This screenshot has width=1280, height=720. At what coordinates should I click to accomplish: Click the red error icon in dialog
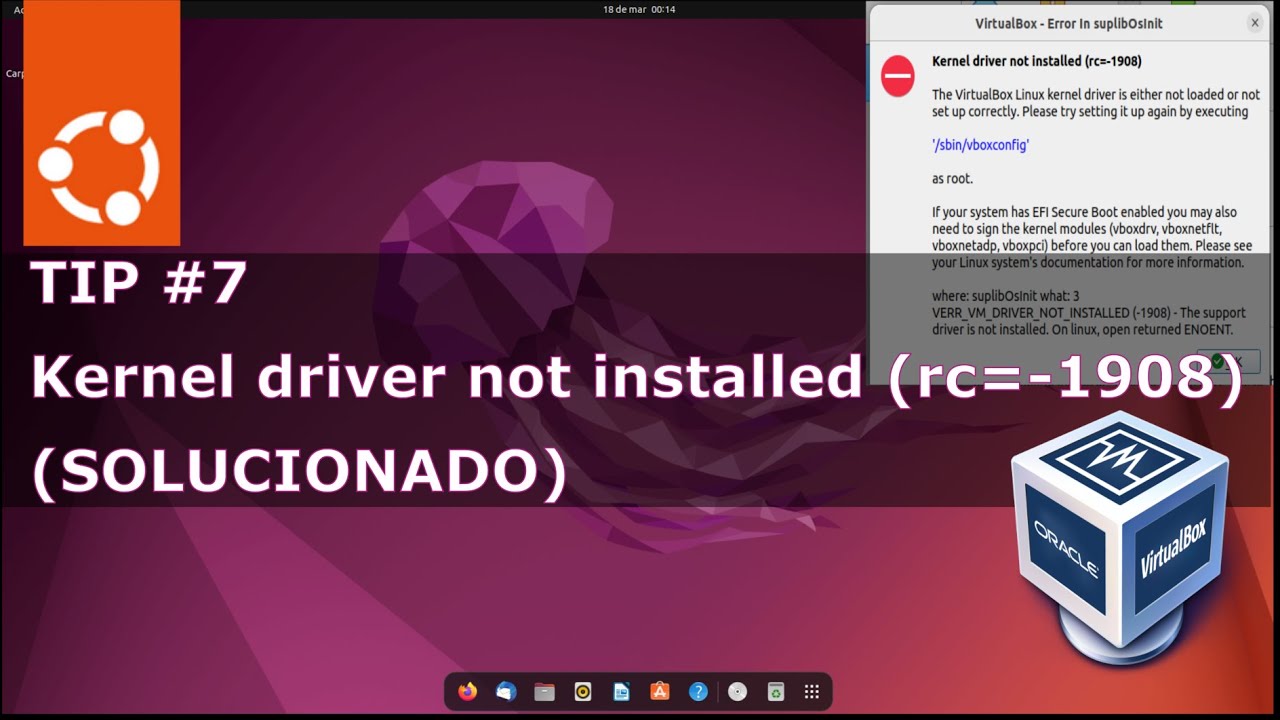tap(897, 77)
